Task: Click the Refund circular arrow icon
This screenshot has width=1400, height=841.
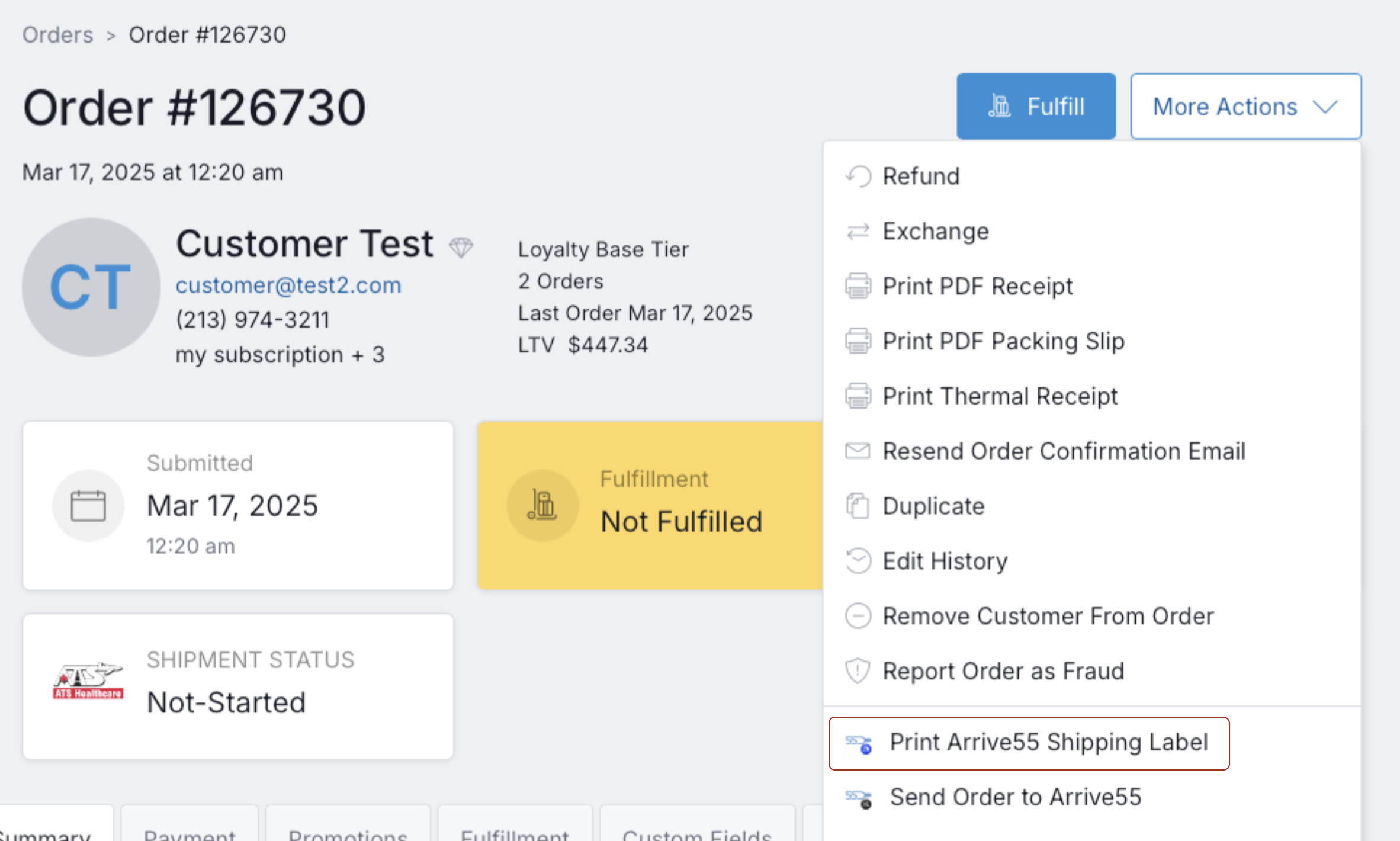Action: point(858,176)
